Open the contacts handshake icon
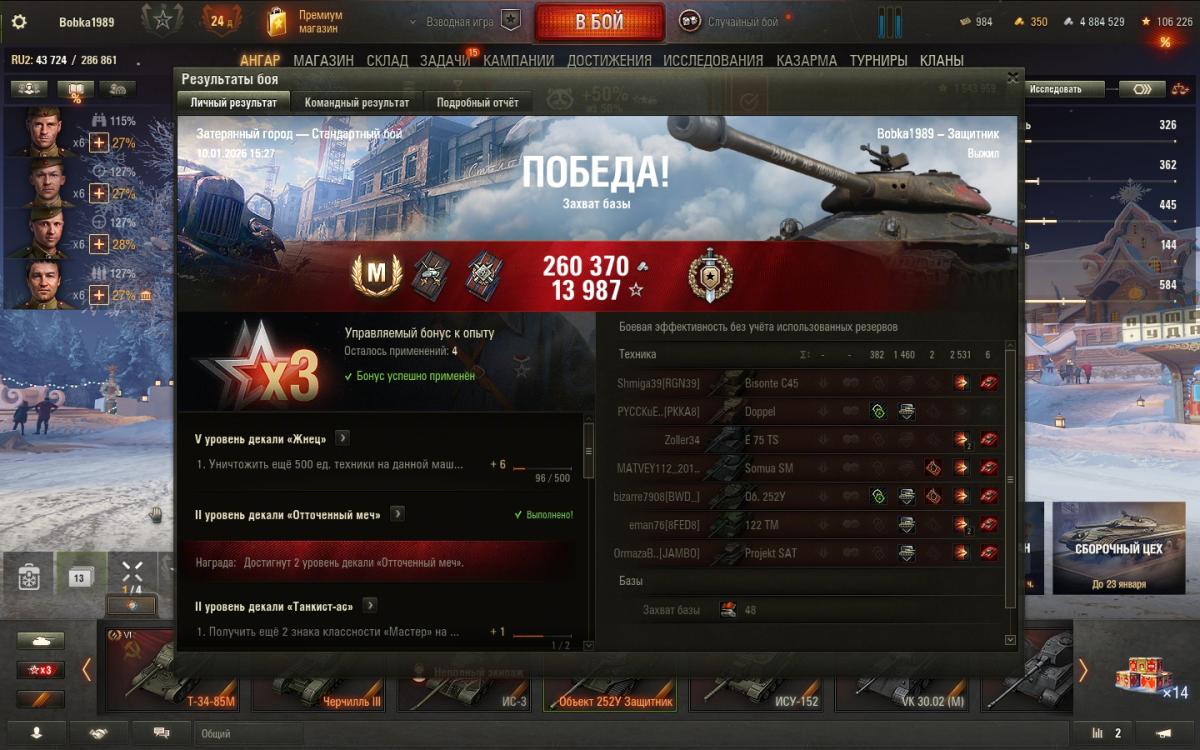The image size is (1200, 750). coord(100,733)
